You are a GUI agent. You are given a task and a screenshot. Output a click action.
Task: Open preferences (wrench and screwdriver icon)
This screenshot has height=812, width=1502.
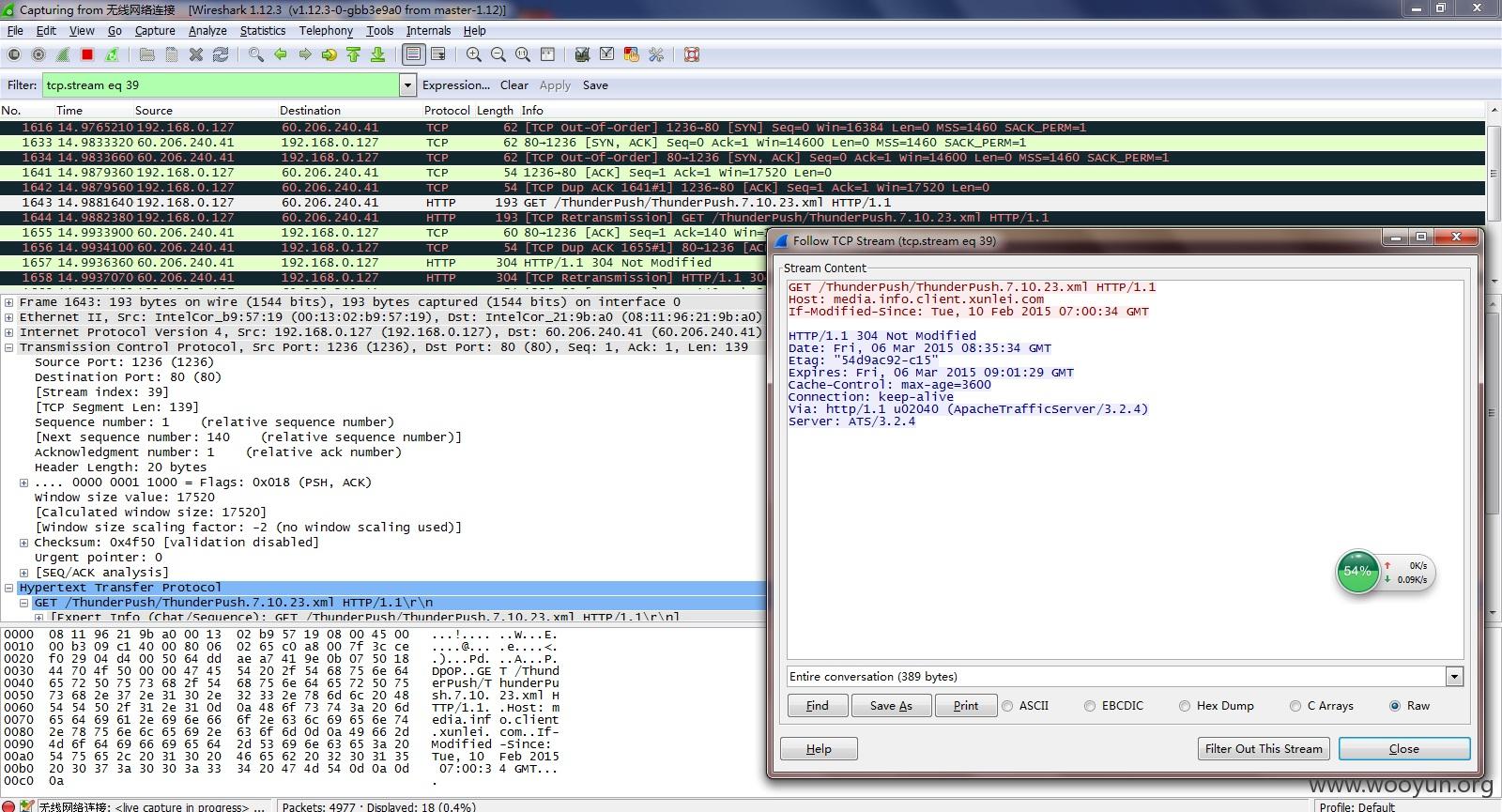[655, 54]
